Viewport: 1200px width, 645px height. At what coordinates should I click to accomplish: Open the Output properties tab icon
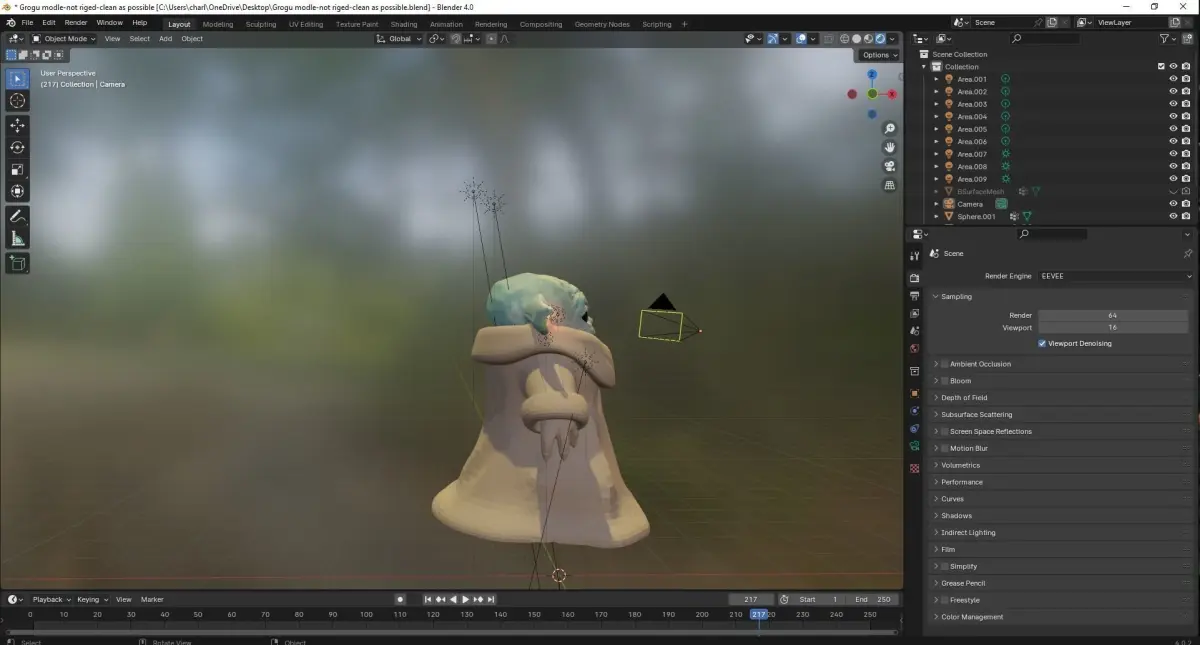(914, 296)
